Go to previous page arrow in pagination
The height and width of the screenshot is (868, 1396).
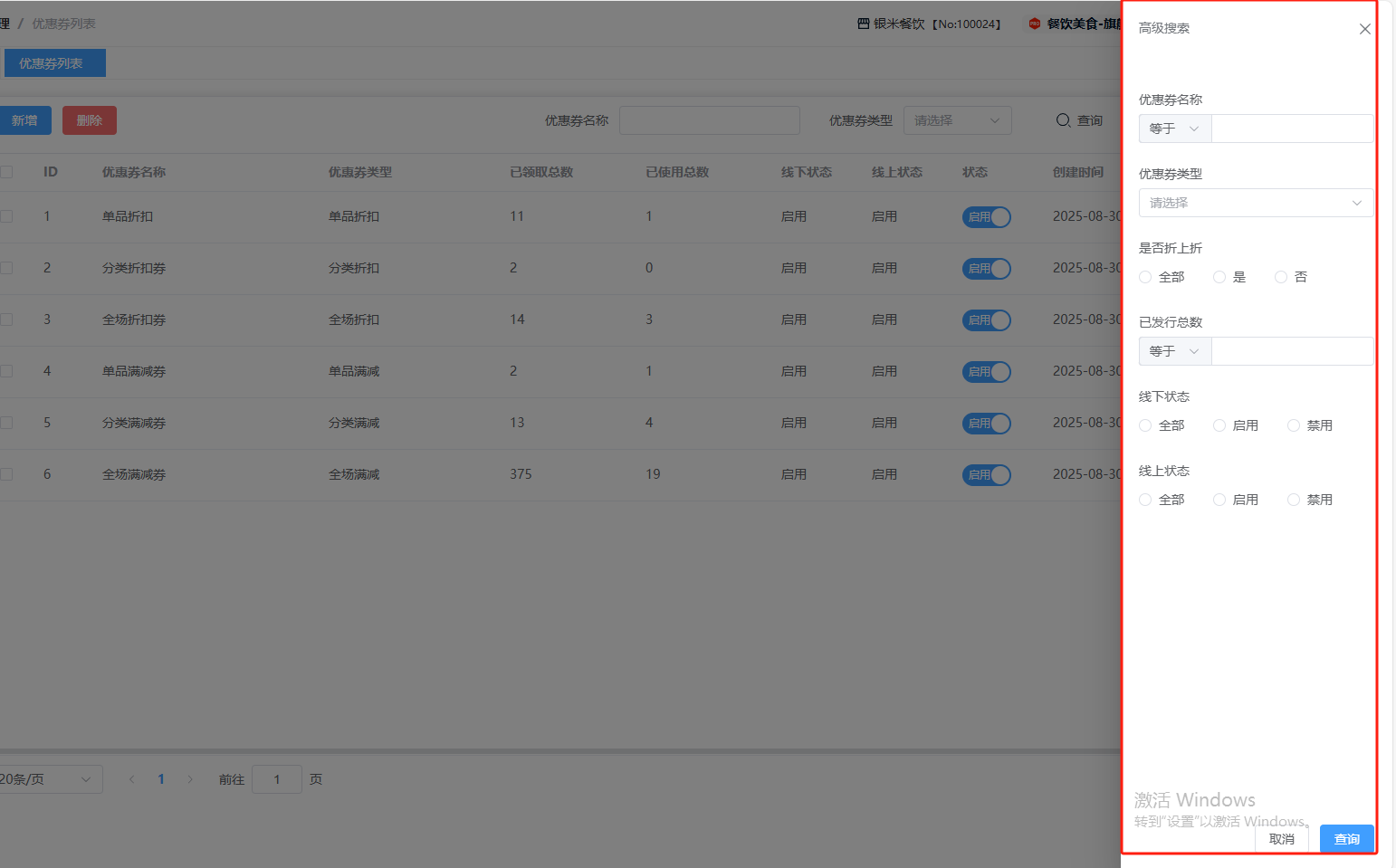[x=132, y=779]
